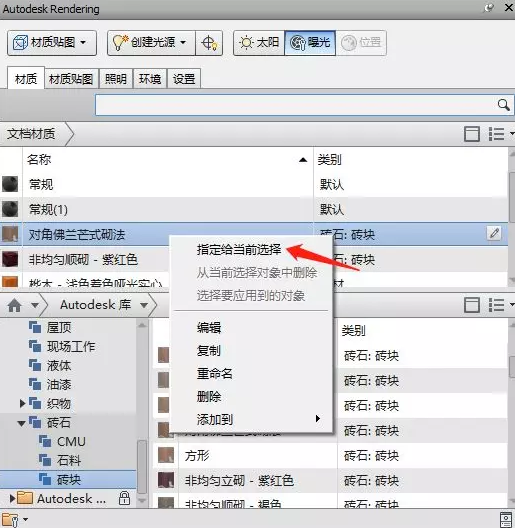515x528 pixels.
Task: Select the 非均匀顺砌 - 紫红色 material
Action: [x=83, y=260]
